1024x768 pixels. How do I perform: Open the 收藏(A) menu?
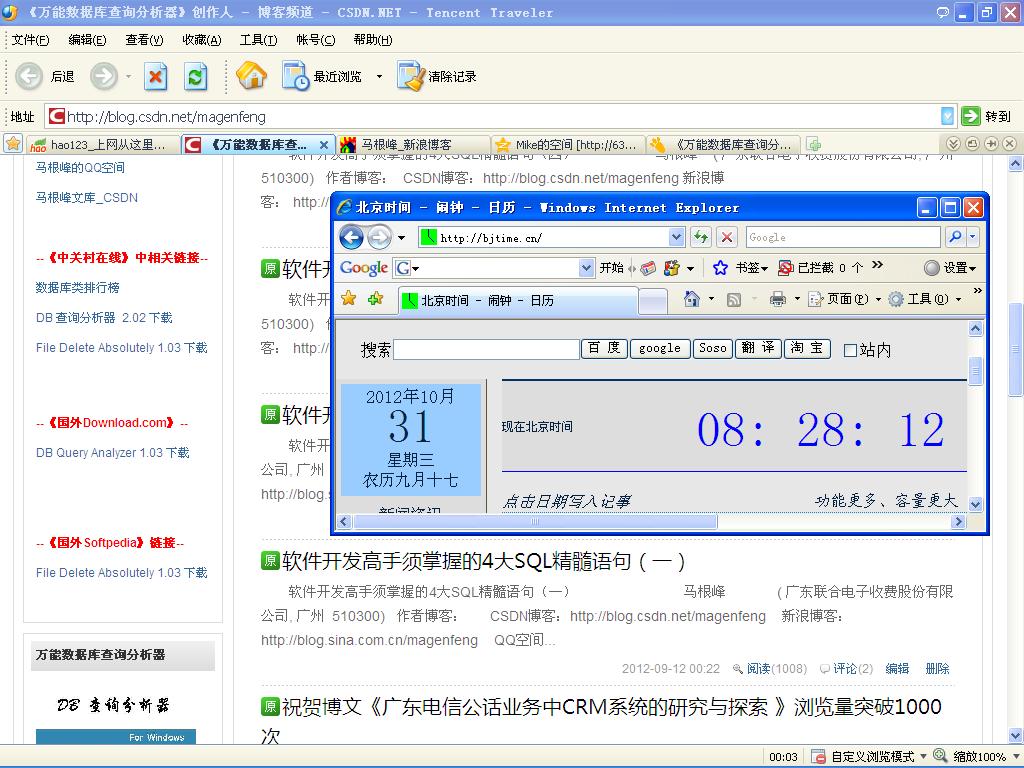click(x=201, y=40)
